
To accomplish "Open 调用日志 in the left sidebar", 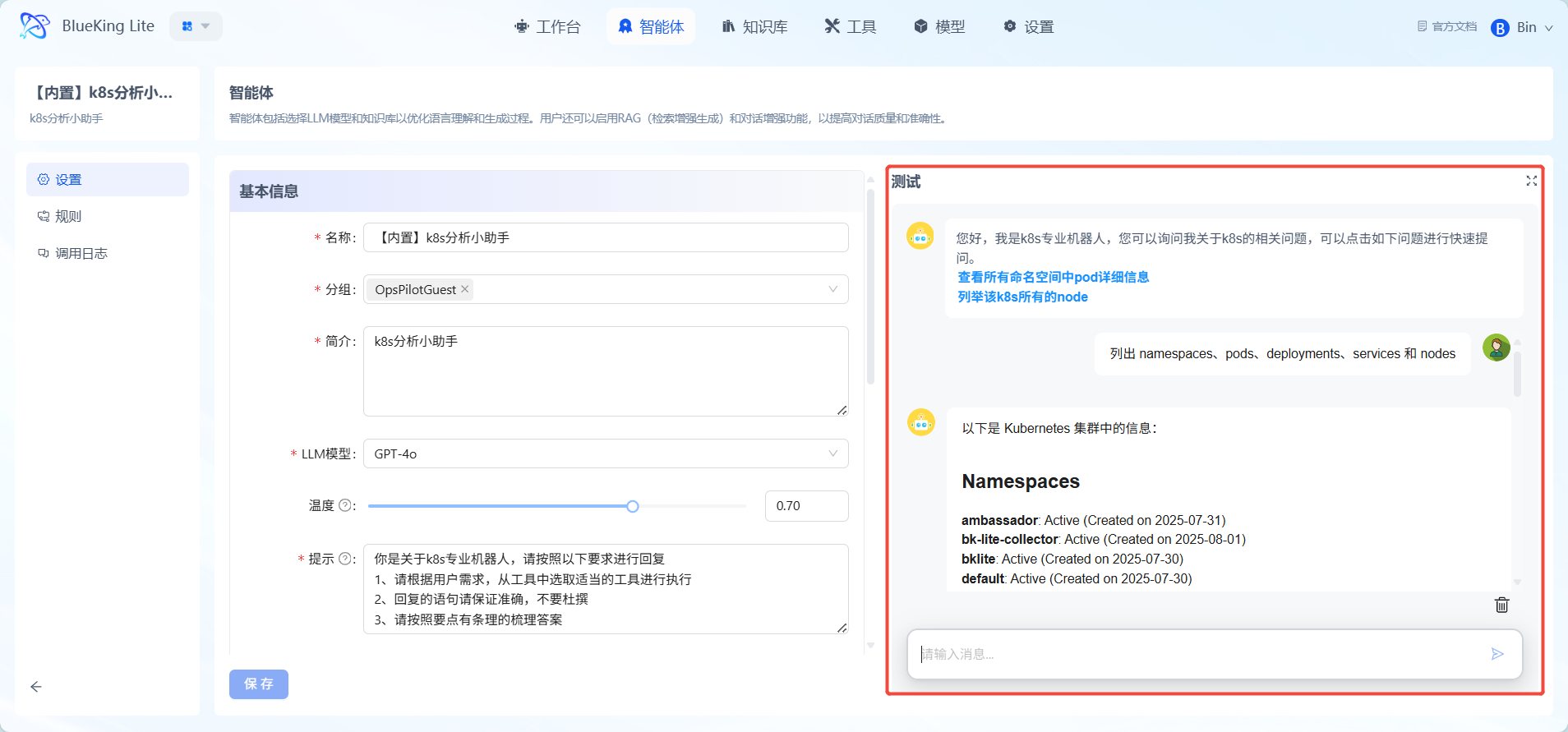I will tap(81, 253).
